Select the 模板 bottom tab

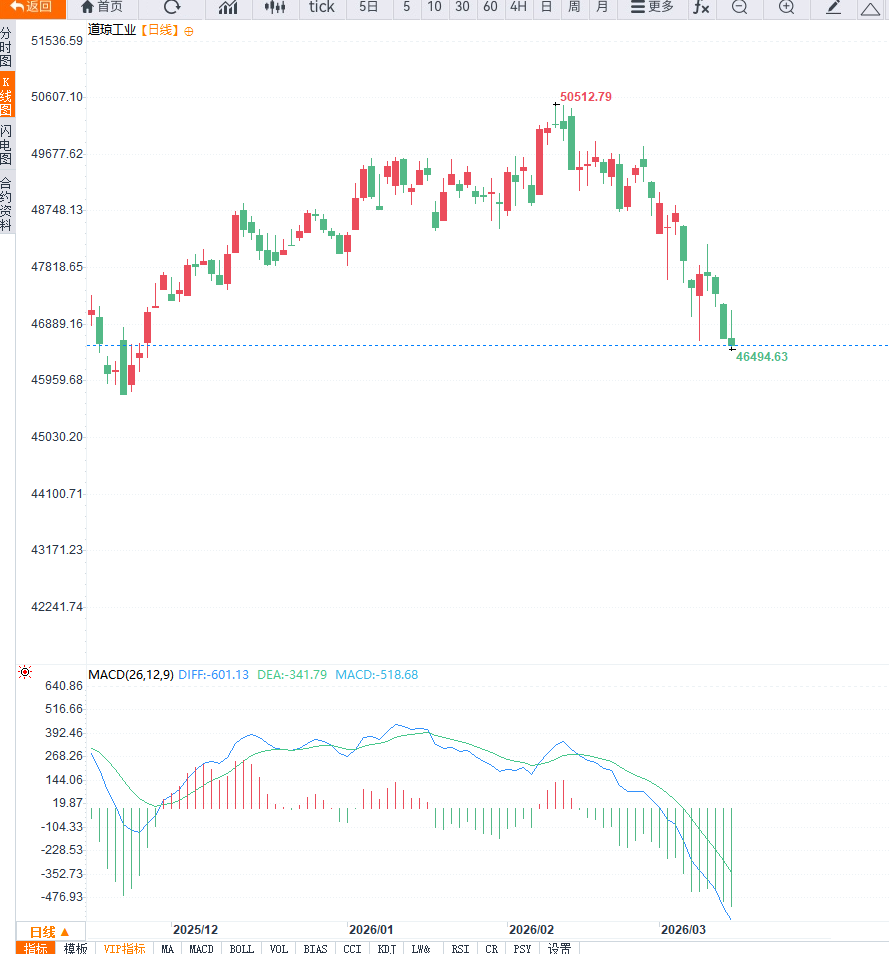pyautogui.click(x=75, y=948)
